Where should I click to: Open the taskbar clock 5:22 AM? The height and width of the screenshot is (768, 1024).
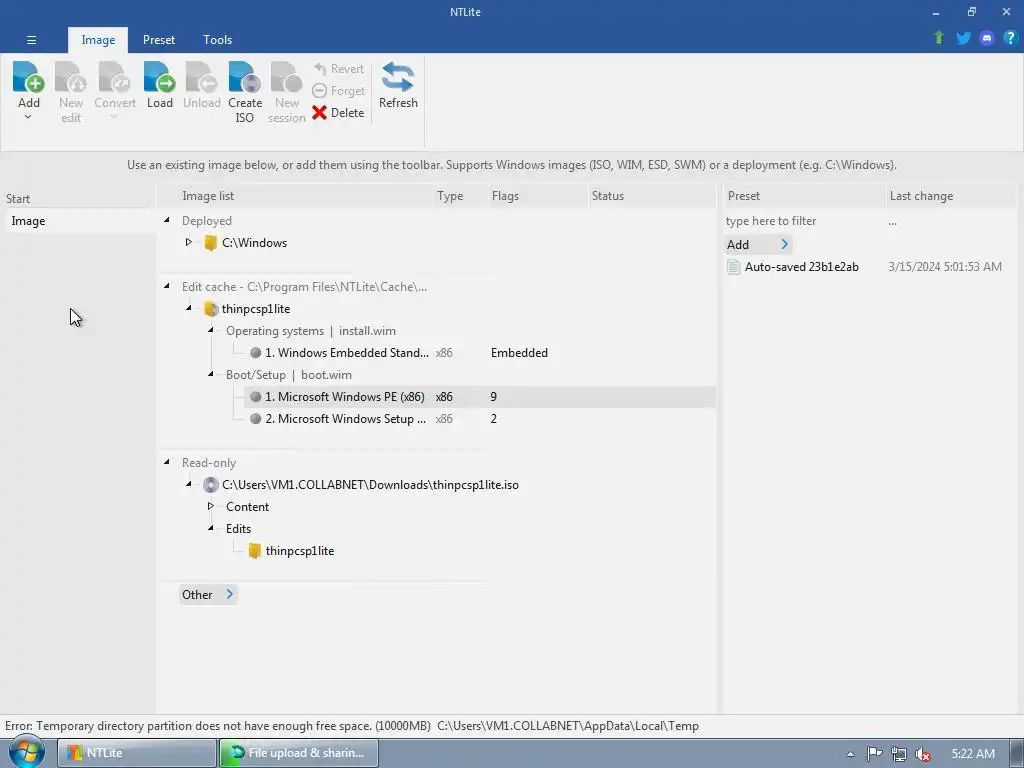[972, 754]
